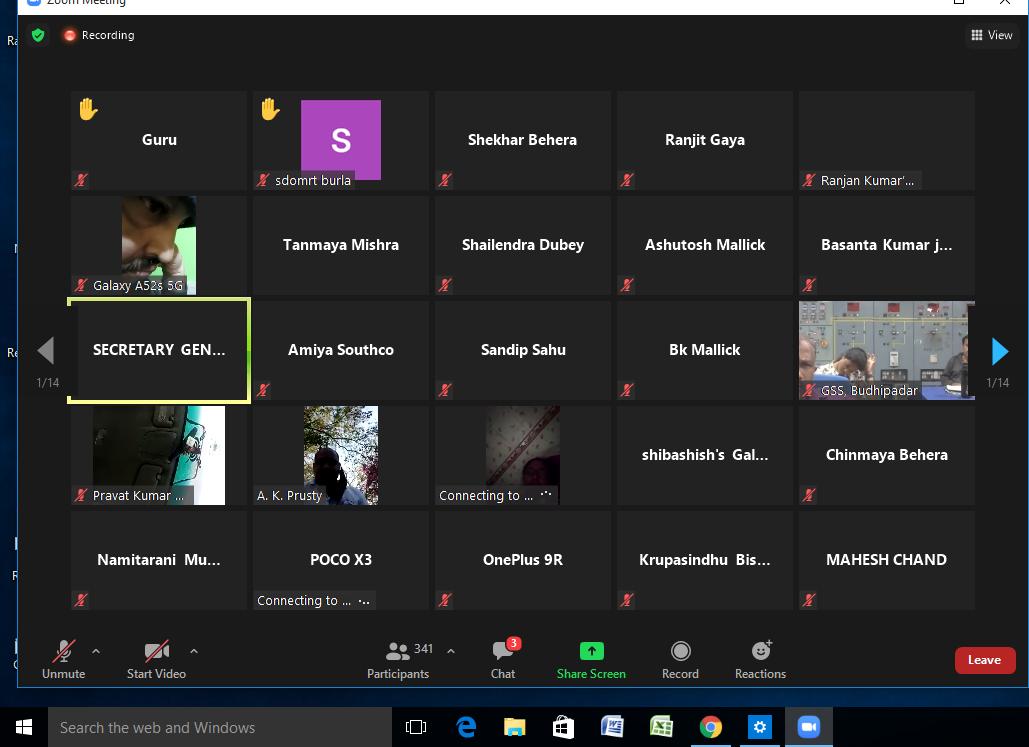Screen dimensions: 1029x747
Task: Click the Namitarani Mu... name tile
Action: tap(159, 561)
